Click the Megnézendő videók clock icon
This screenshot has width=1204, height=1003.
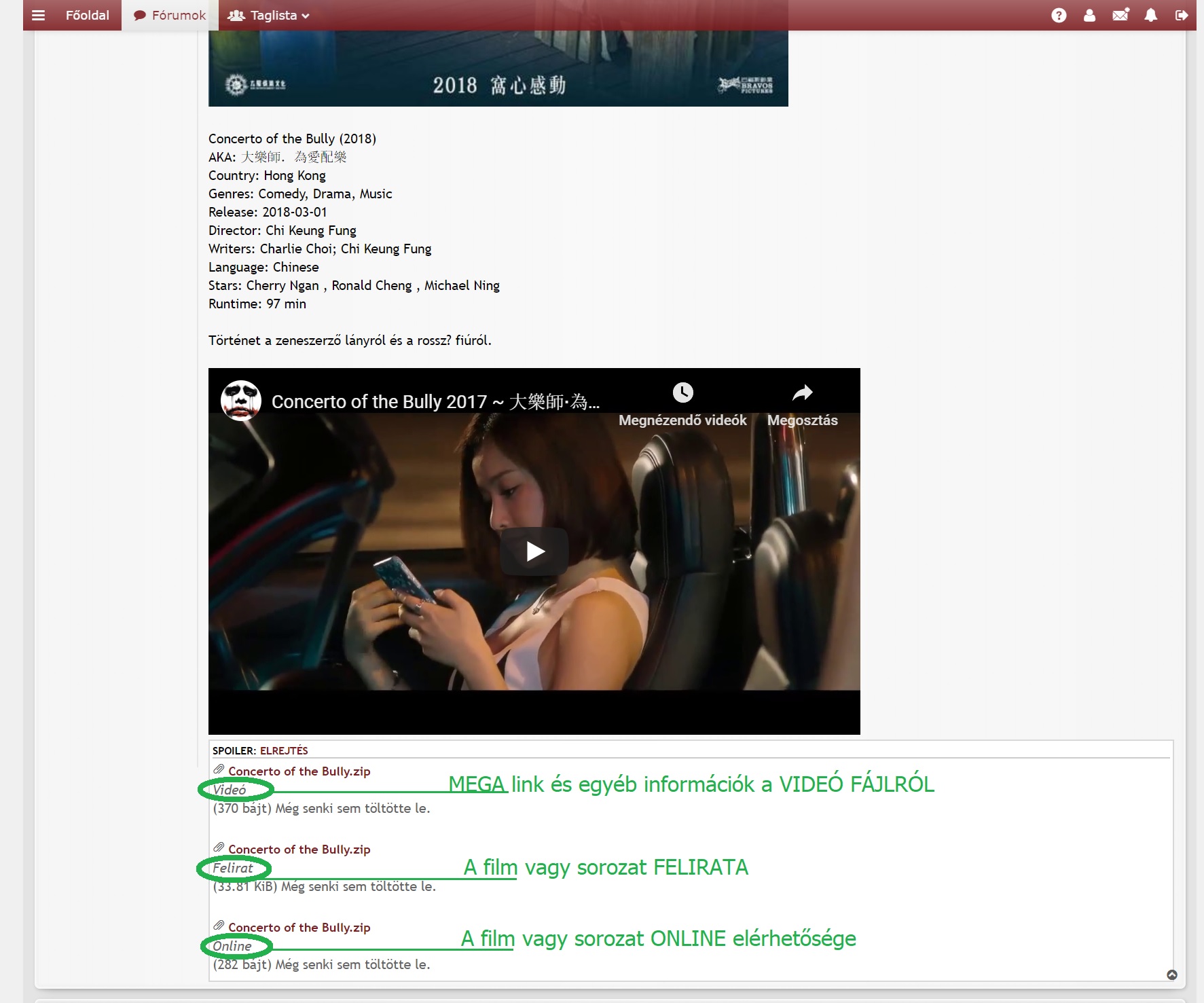coord(682,393)
